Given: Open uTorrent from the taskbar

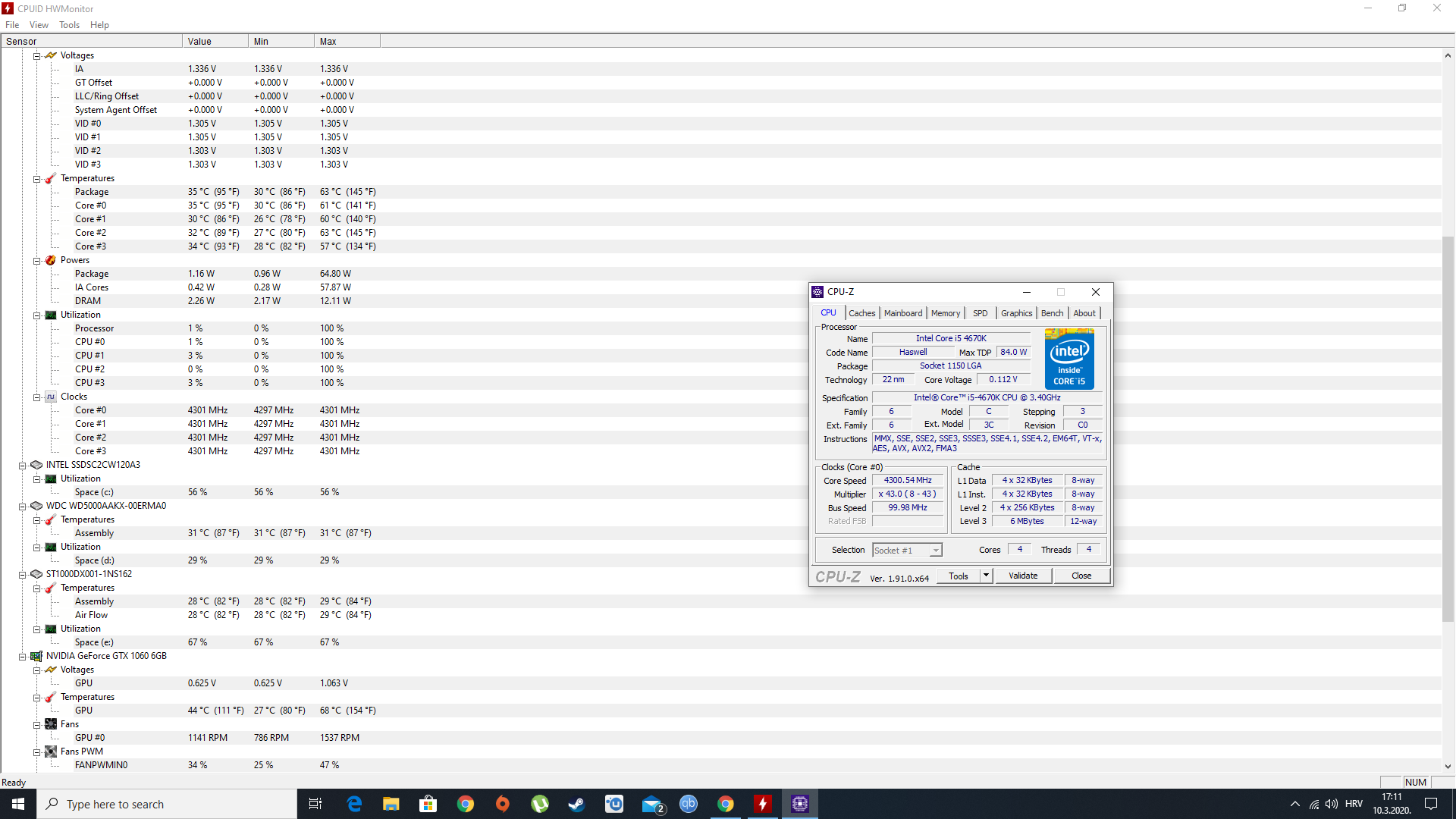Looking at the screenshot, I should pyautogui.click(x=540, y=804).
